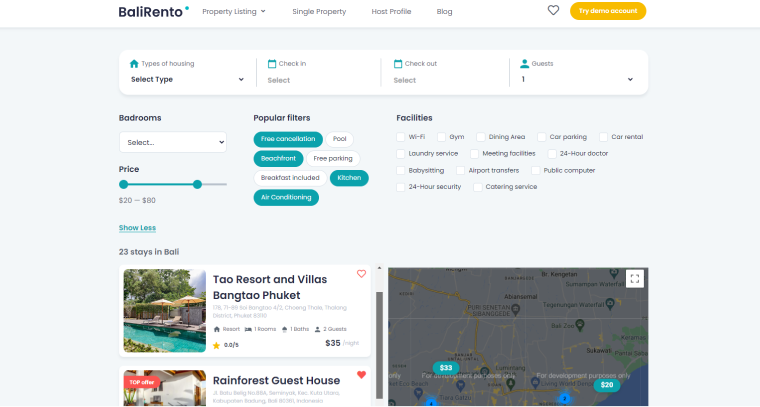
Task: Click the Check in calendar icon
Action: [x=272, y=63]
